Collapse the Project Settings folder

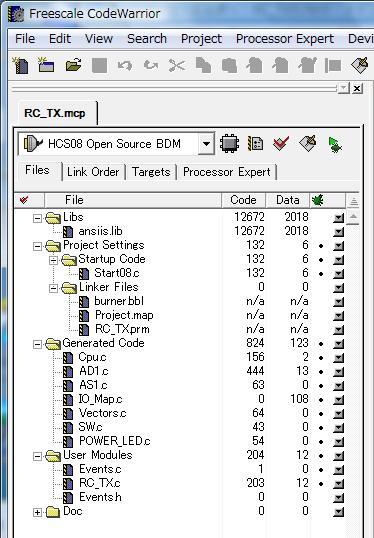pyautogui.click(x=37, y=246)
